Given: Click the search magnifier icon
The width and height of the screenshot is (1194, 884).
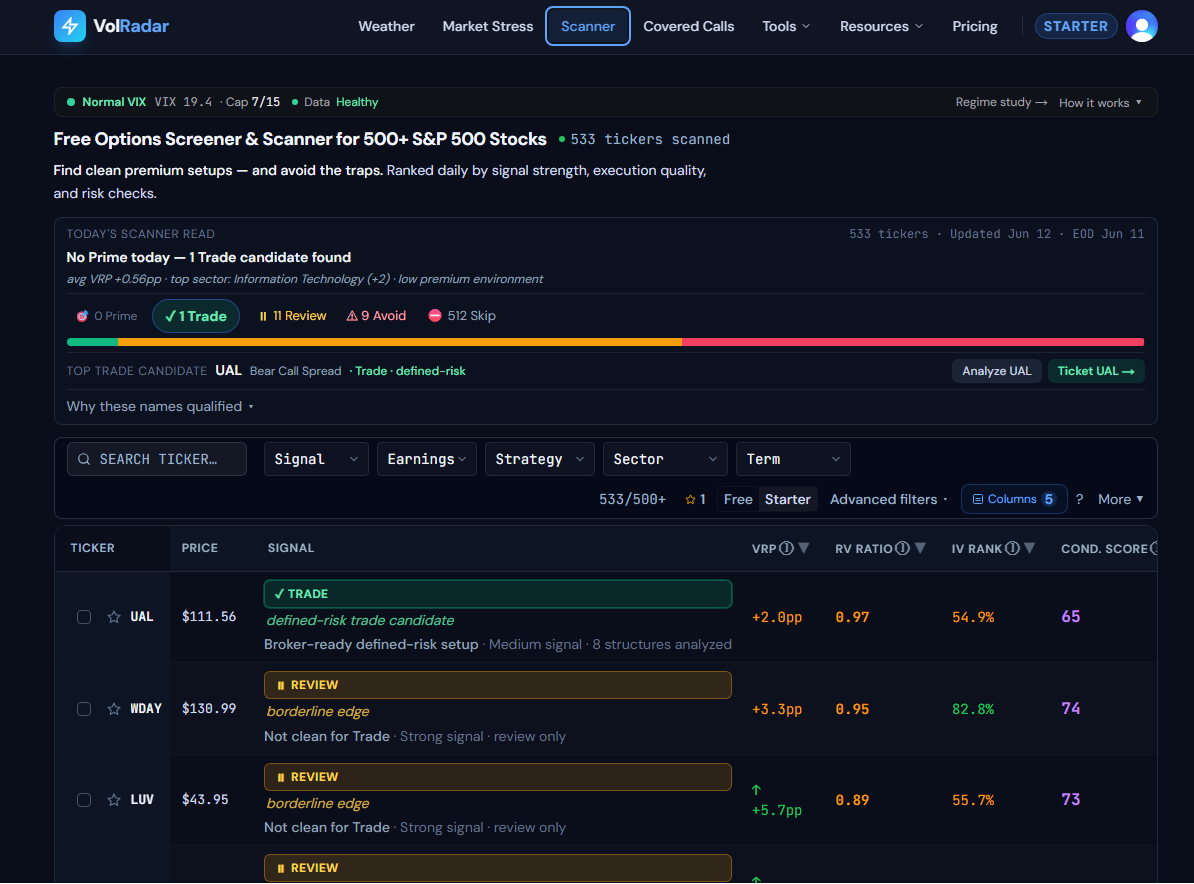Looking at the screenshot, I should click(85, 459).
